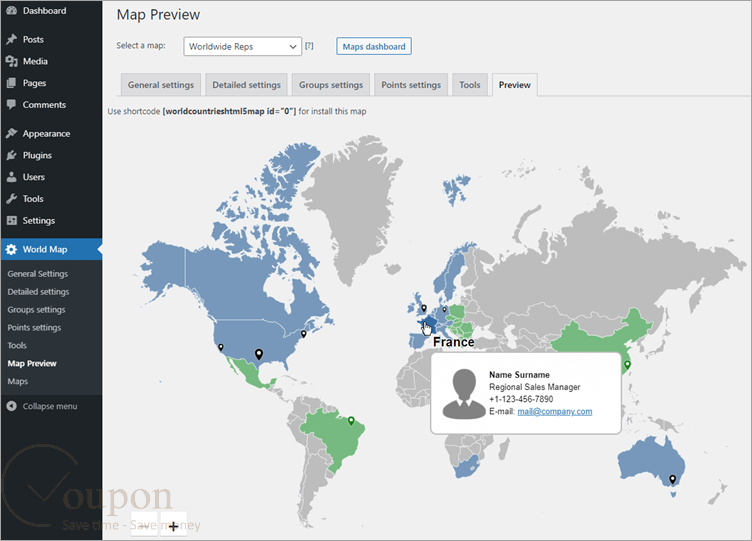Switch to the Tools tab
The width and height of the screenshot is (752, 541).
[x=470, y=85]
